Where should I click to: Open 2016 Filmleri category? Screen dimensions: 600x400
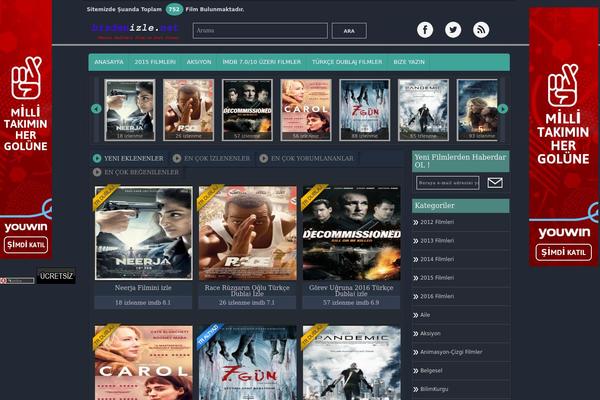(x=437, y=297)
